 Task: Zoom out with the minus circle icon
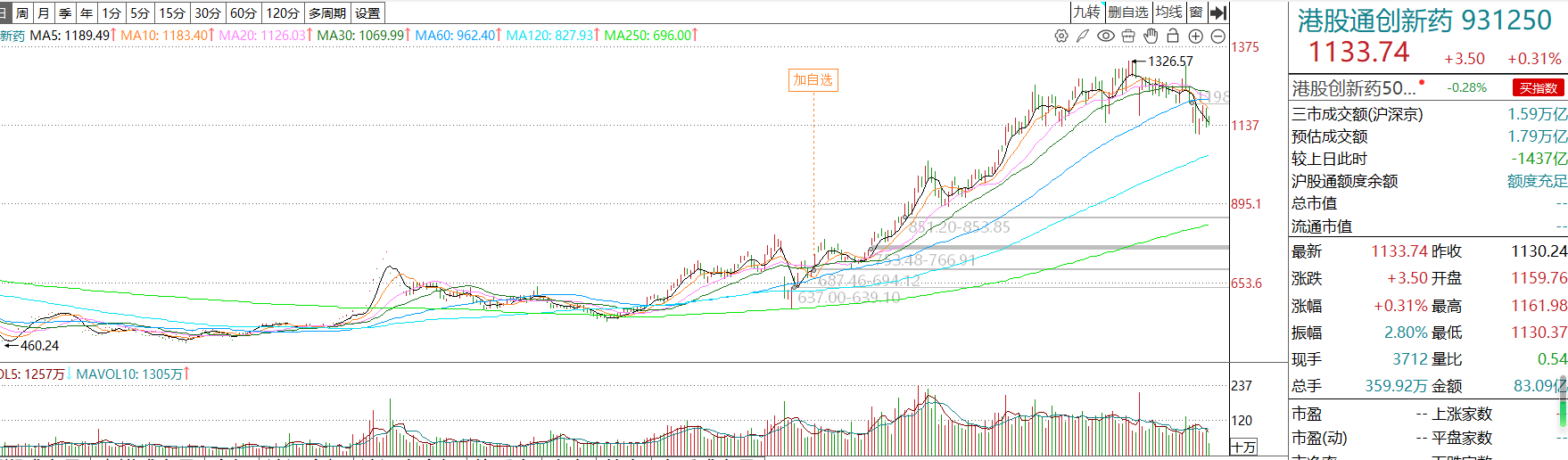tap(1217, 36)
